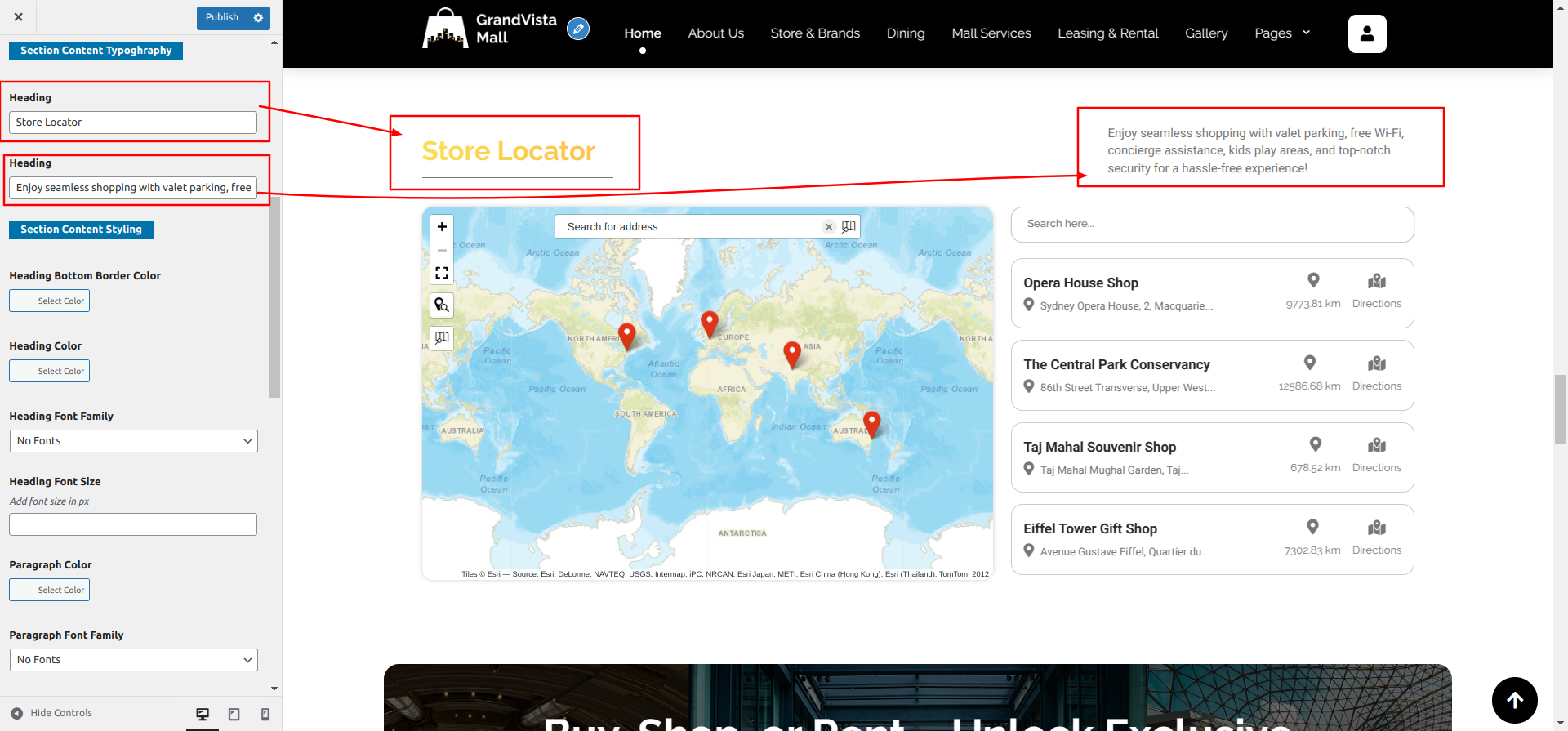Click the scroll-to-top arrow button
1568x731 pixels.
(1514, 700)
